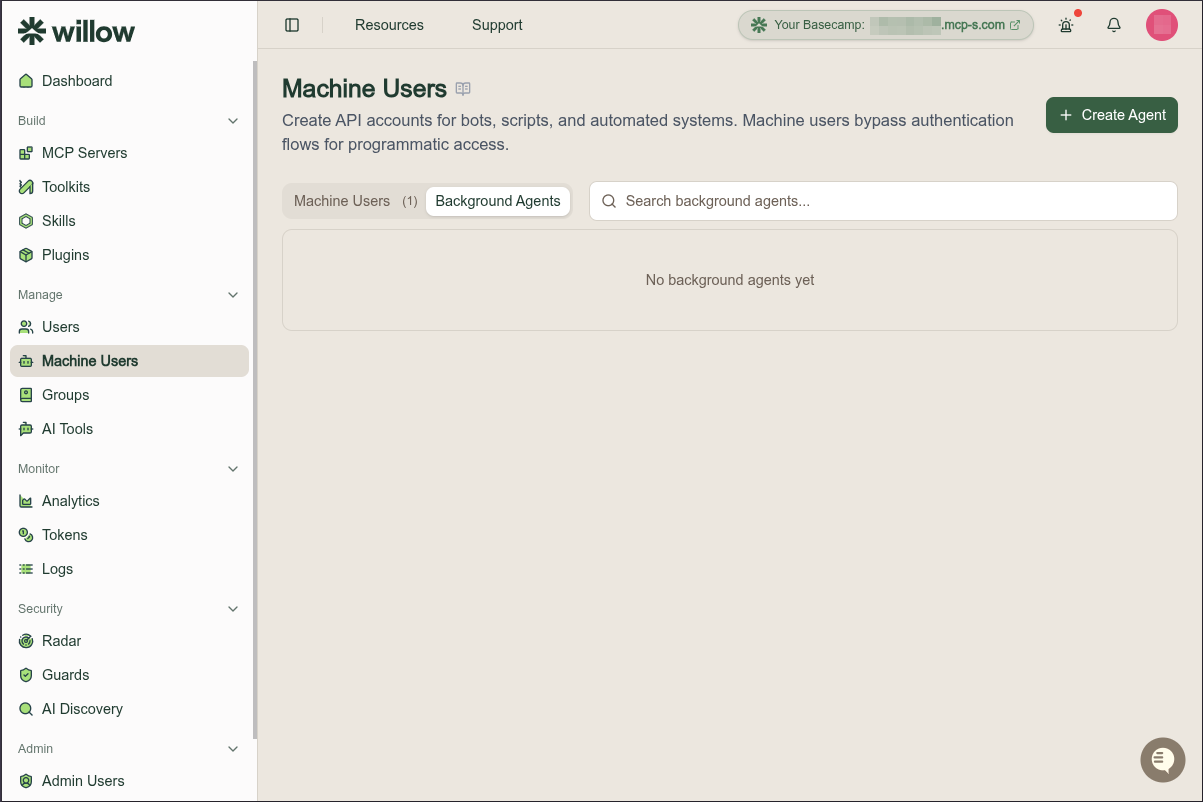1203x802 pixels.
Task: Toggle the sidebar collapse icon
Action: tap(292, 25)
